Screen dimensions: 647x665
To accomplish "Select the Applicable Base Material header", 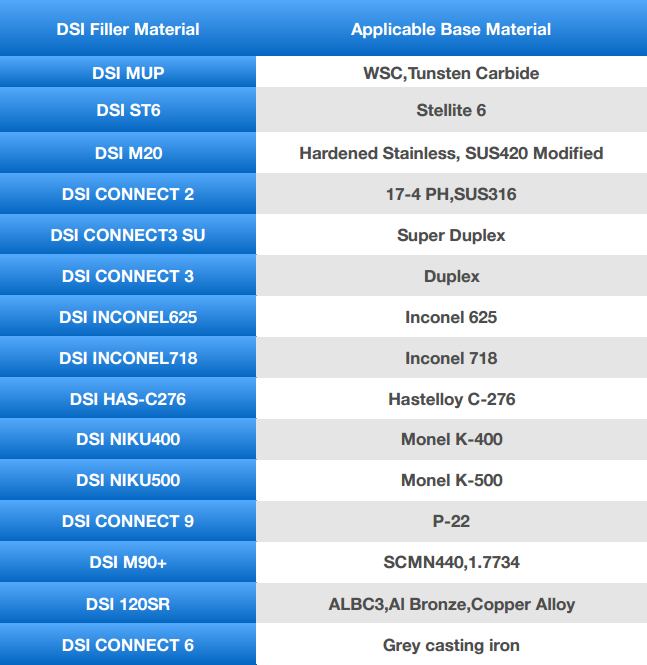I will point(451,29).
